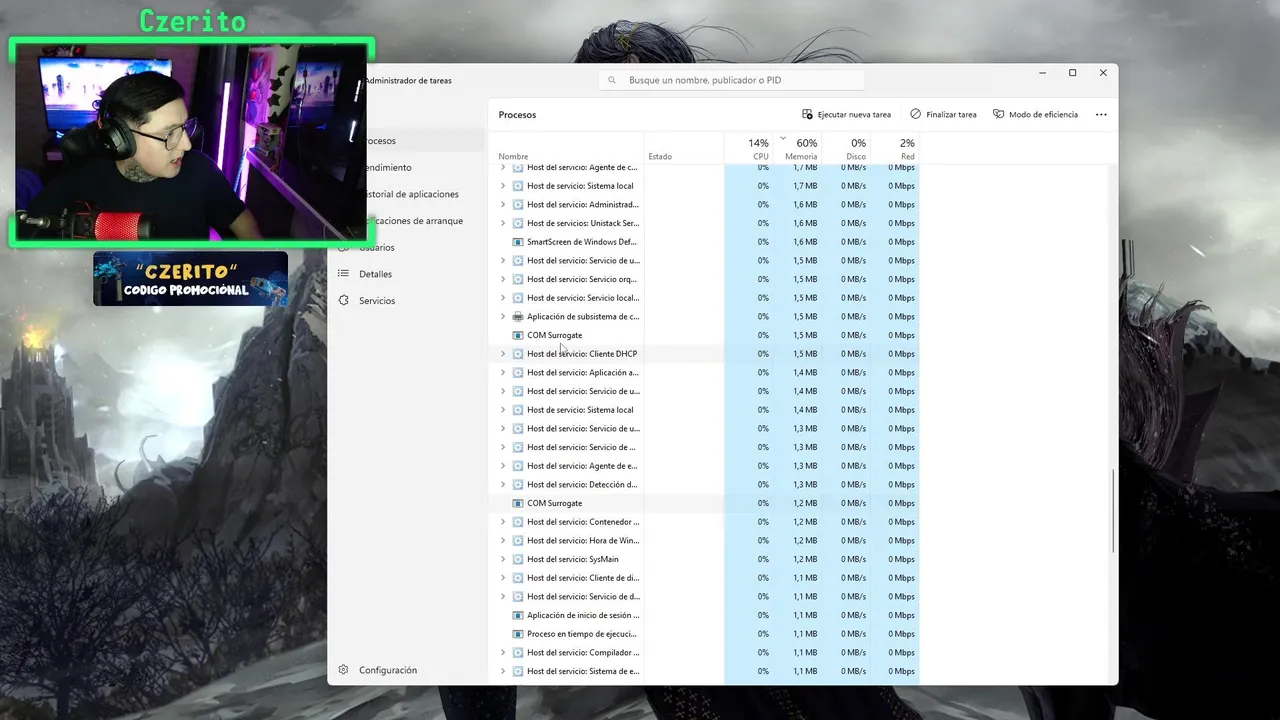Image resolution: width=1280 pixels, height=720 pixels.
Task: Select Host del servicio: SysMain row name
Action: pos(573,559)
